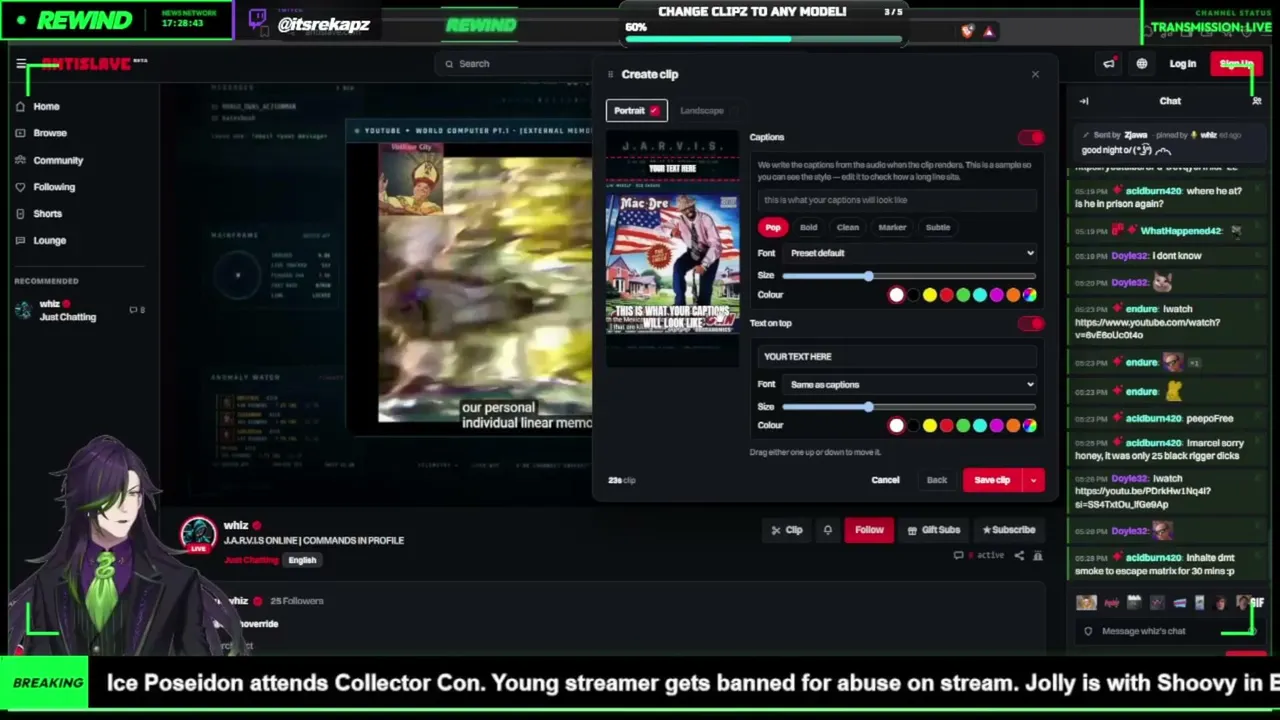Adjust the captions Size slider
The width and height of the screenshot is (1280, 720).
pos(909,276)
